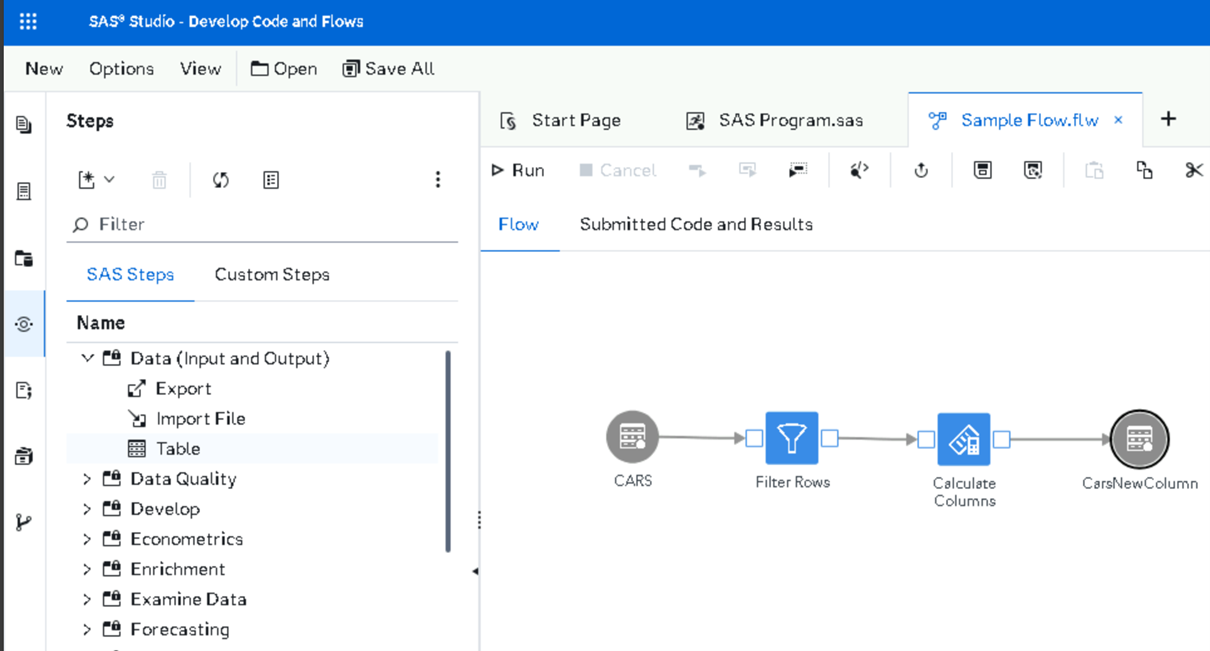Click the Filter Rows input port
The width and height of the screenshot is (1210, 651).
(755, 438)
